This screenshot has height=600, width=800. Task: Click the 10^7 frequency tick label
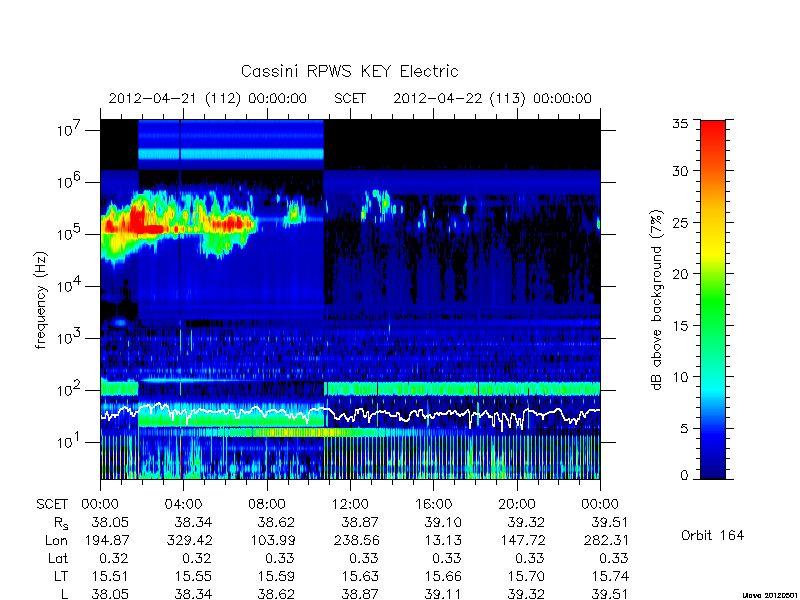click(x=70, y=130)
